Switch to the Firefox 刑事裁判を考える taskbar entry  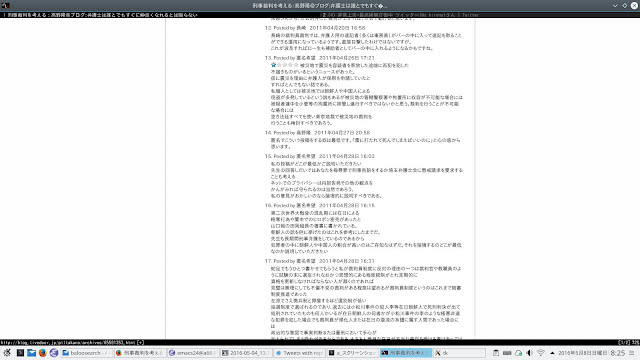coord(140,353)
